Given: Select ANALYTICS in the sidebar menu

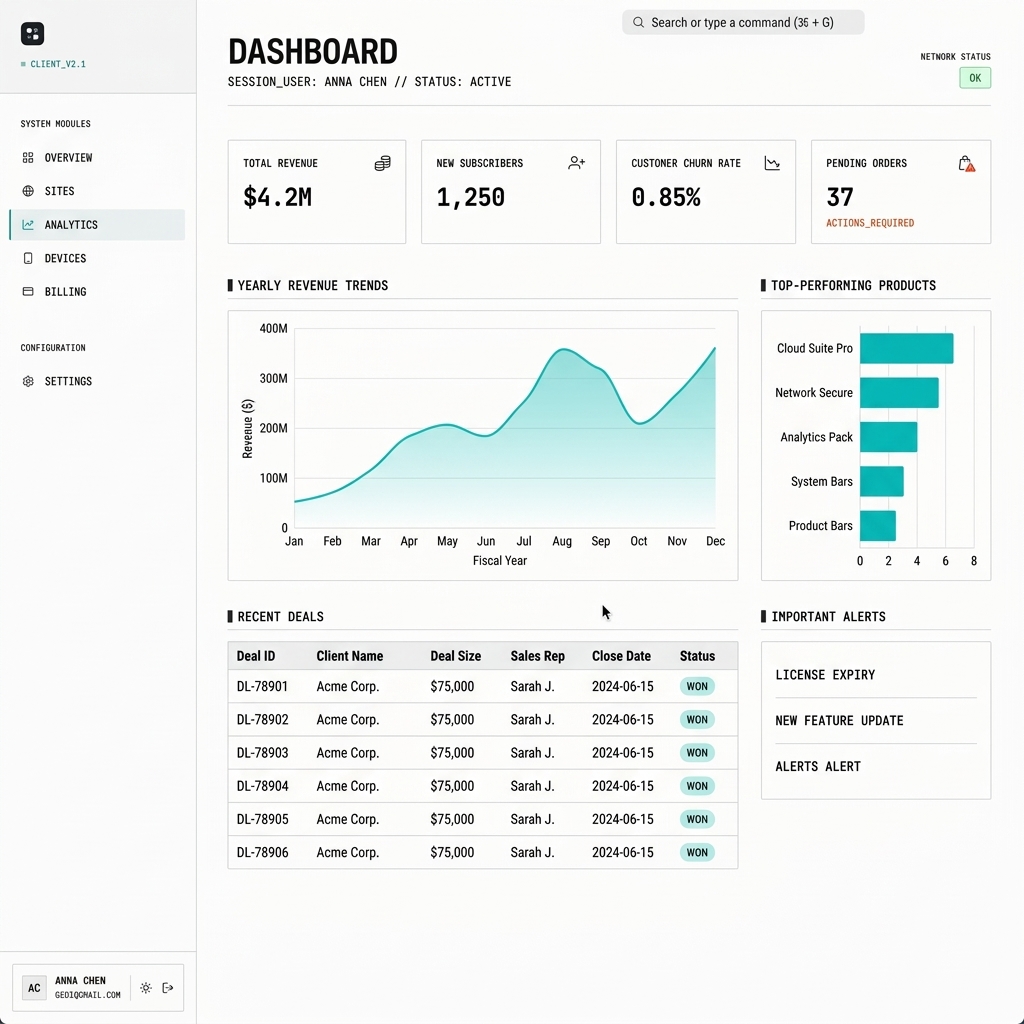Looking at the screenshot, I should tap(70, 224).
